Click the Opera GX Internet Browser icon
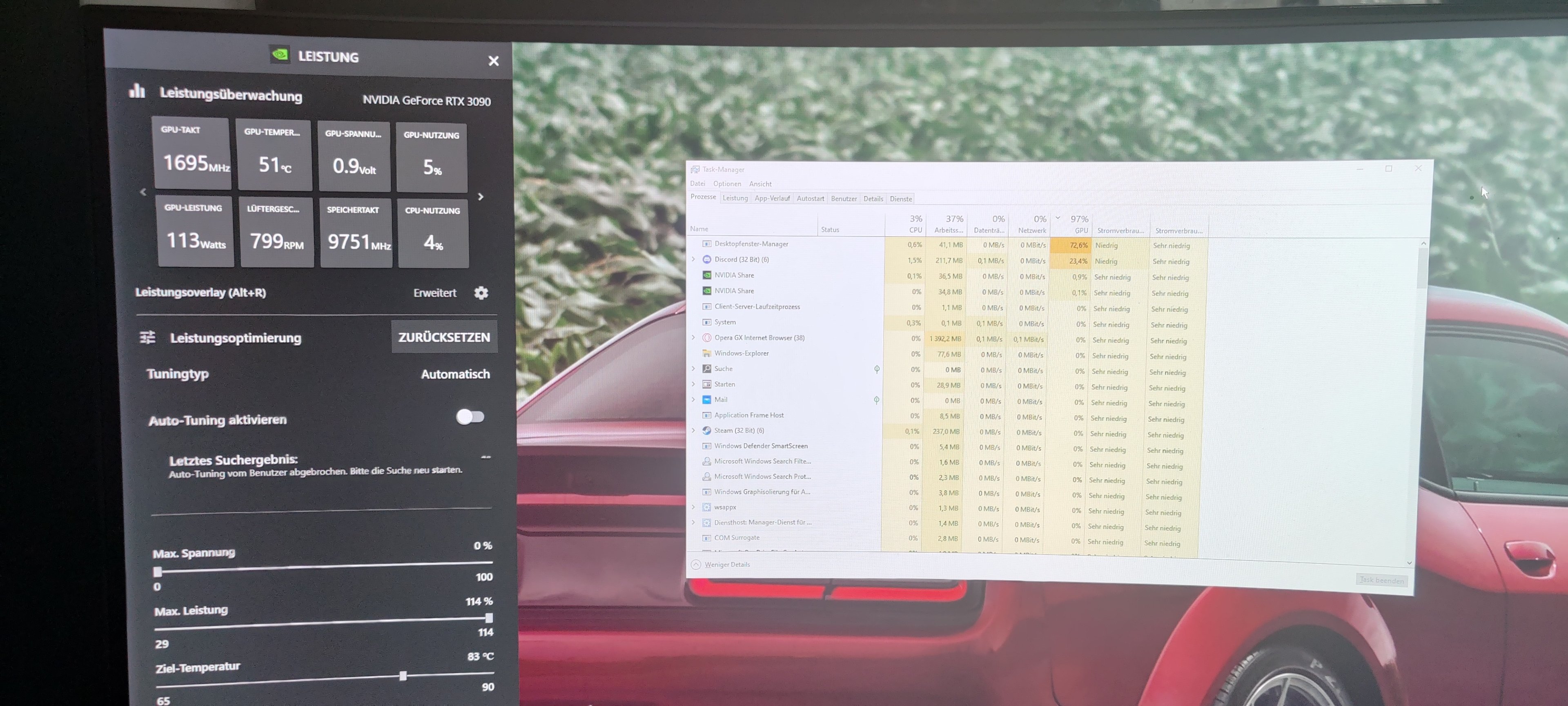 707,338
